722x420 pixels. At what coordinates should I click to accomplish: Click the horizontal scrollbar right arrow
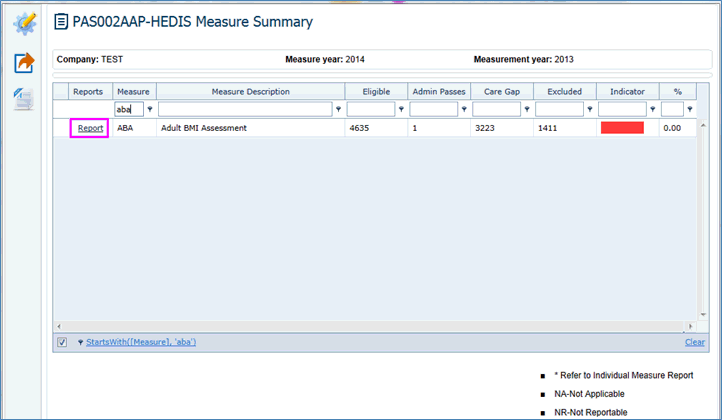(x=688, y=326)
